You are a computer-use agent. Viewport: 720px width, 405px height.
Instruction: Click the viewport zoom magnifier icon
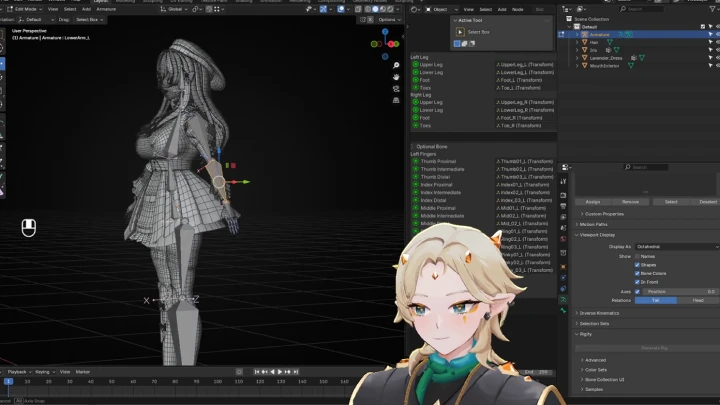pyautogui.click(x=396, y=66)
